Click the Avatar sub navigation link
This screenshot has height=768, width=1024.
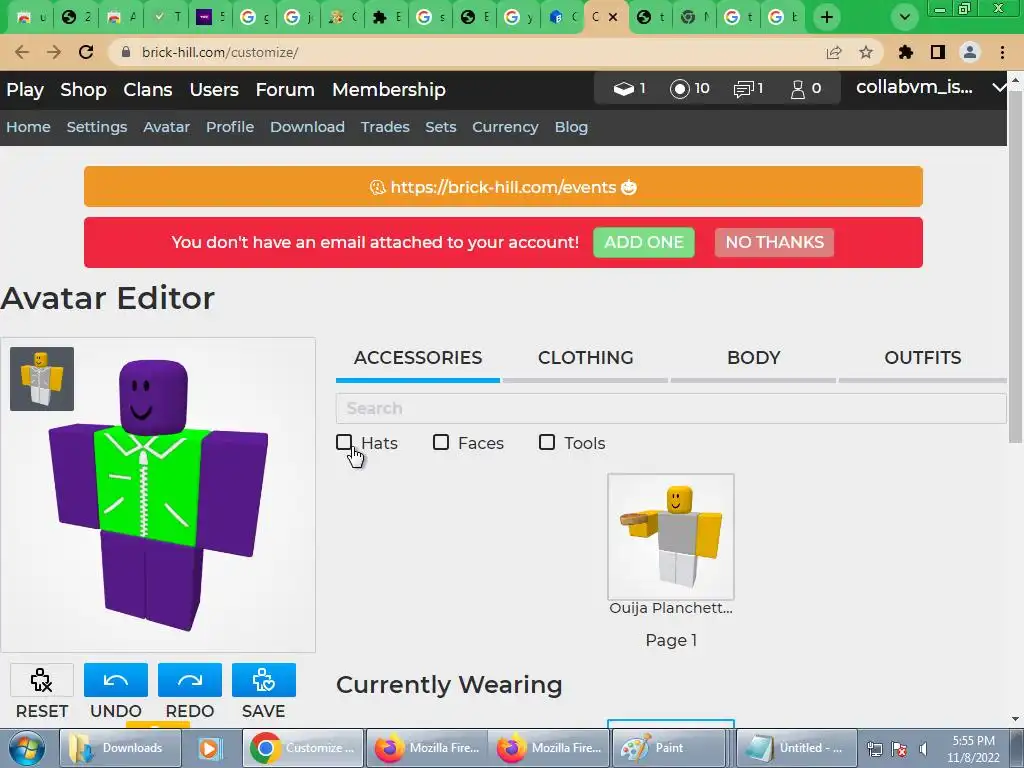point(167,127)
